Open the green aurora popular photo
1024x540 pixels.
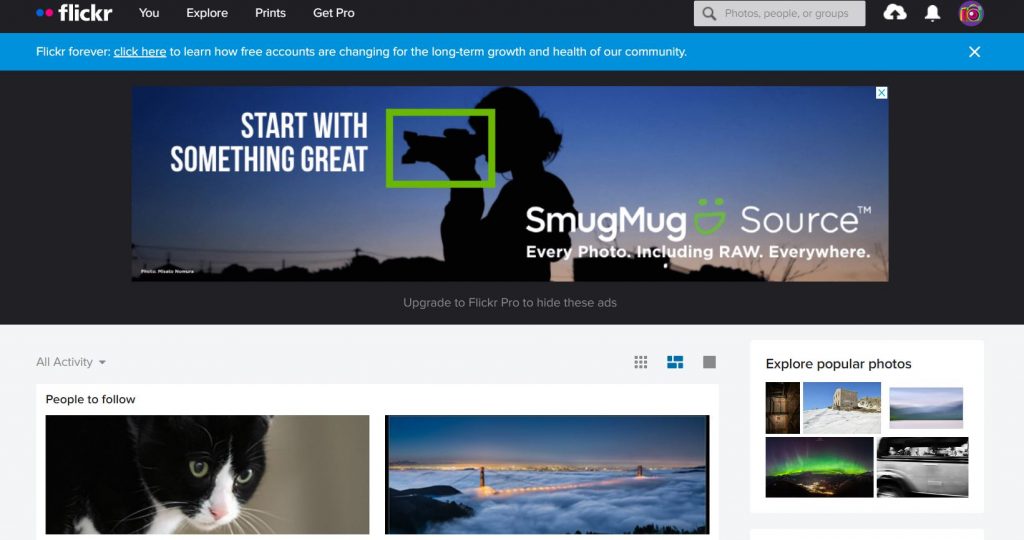click(820, 468)
